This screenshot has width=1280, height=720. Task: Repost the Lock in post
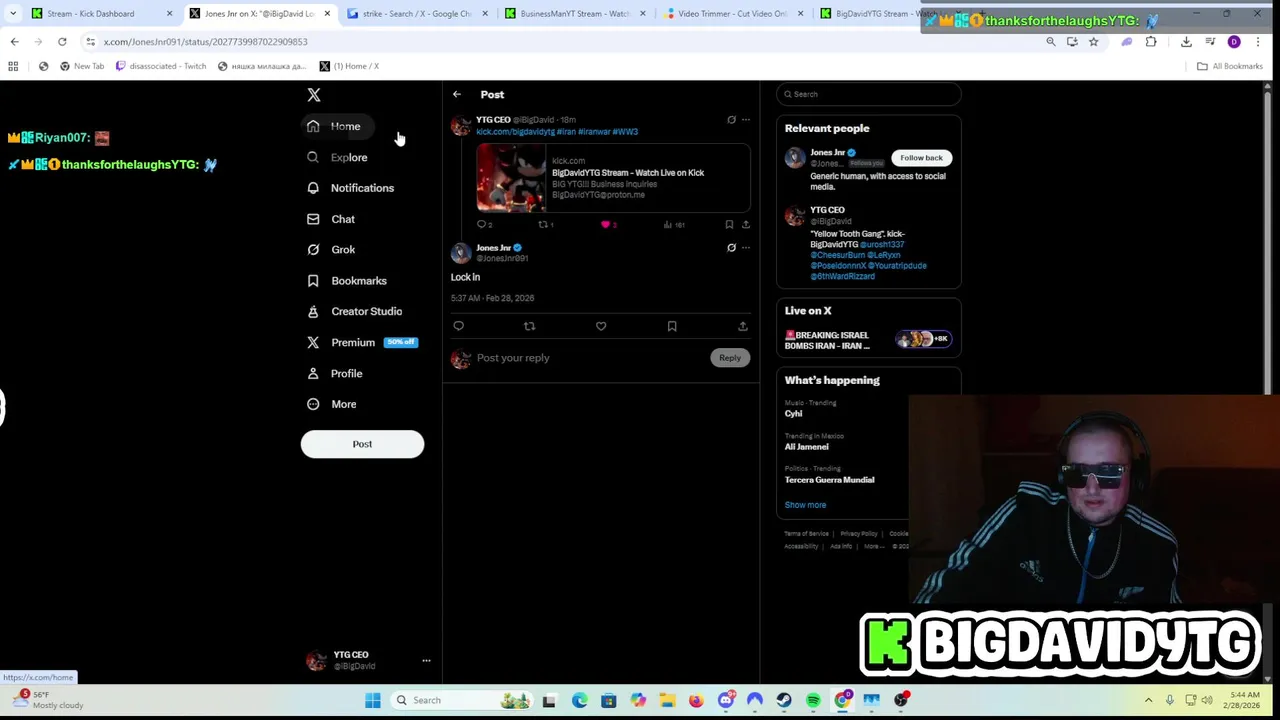pyautogui.click(x=529, y=326)
